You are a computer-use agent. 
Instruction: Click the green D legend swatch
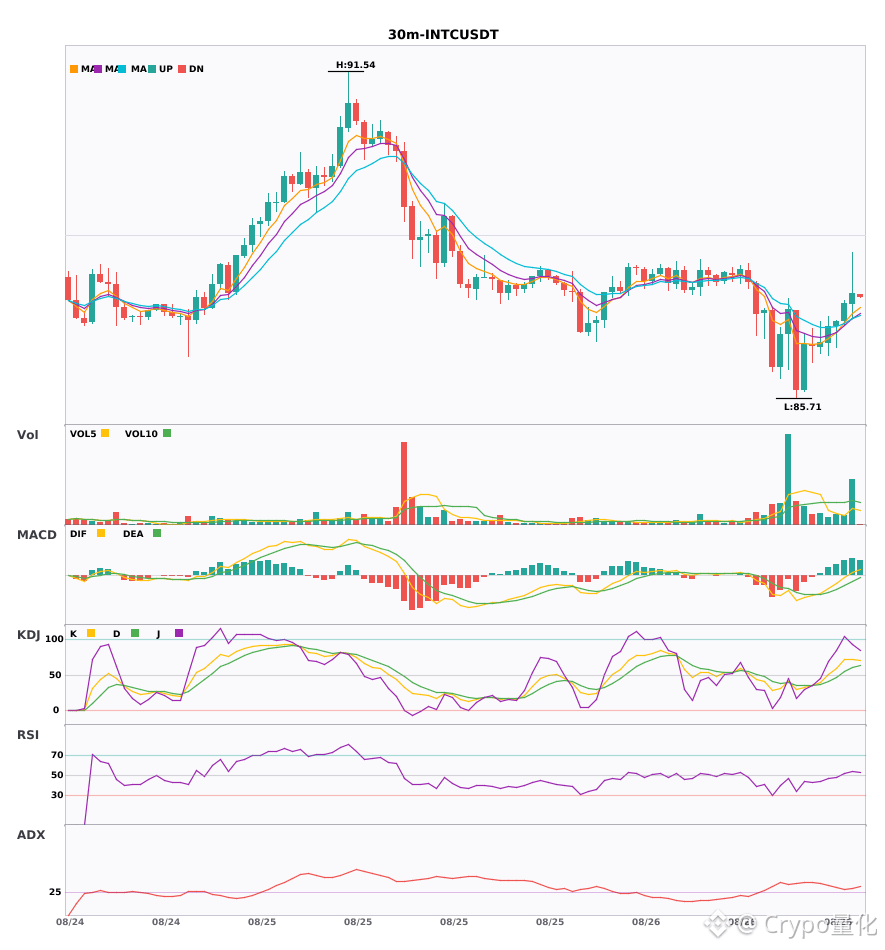135,633
